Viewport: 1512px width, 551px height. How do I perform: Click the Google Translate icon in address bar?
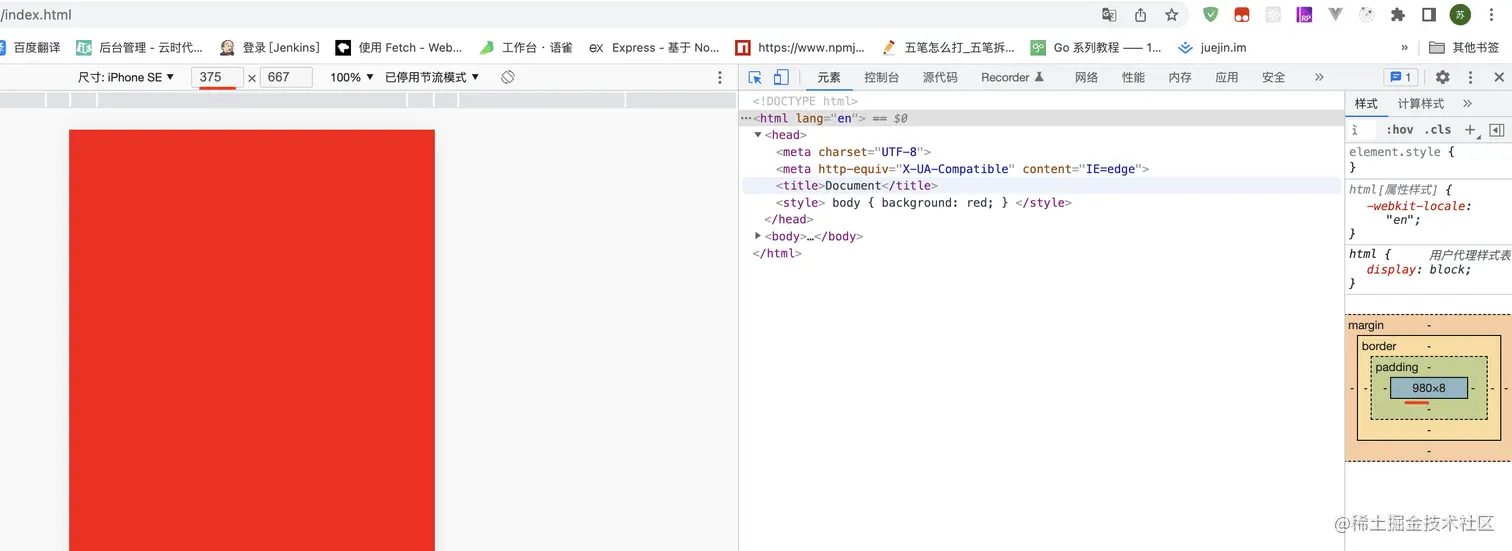(1109, 15)
